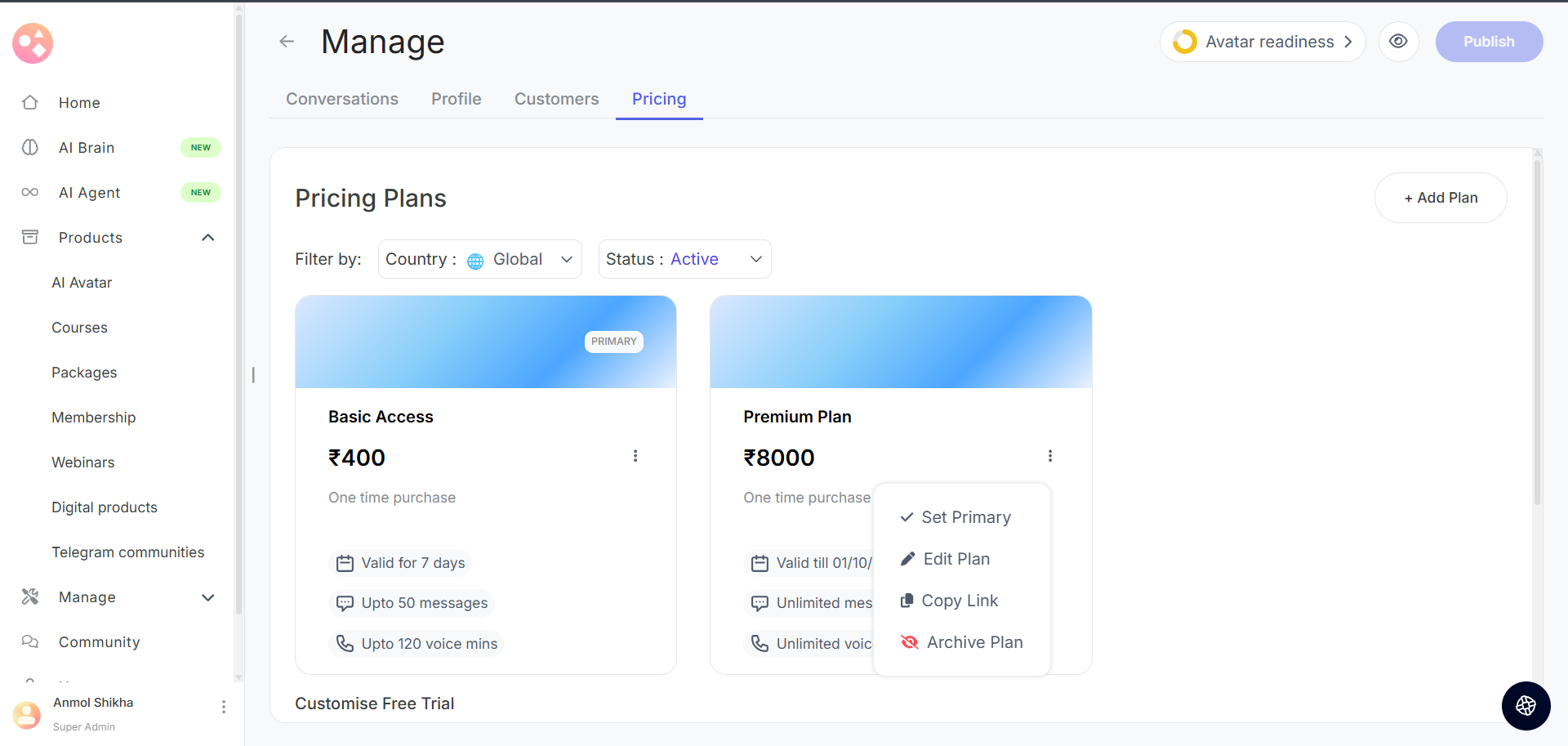Click Copy Link in the plan menu
The height and width of the screenshot is (746, 1568).
click(x=959, y=601)
